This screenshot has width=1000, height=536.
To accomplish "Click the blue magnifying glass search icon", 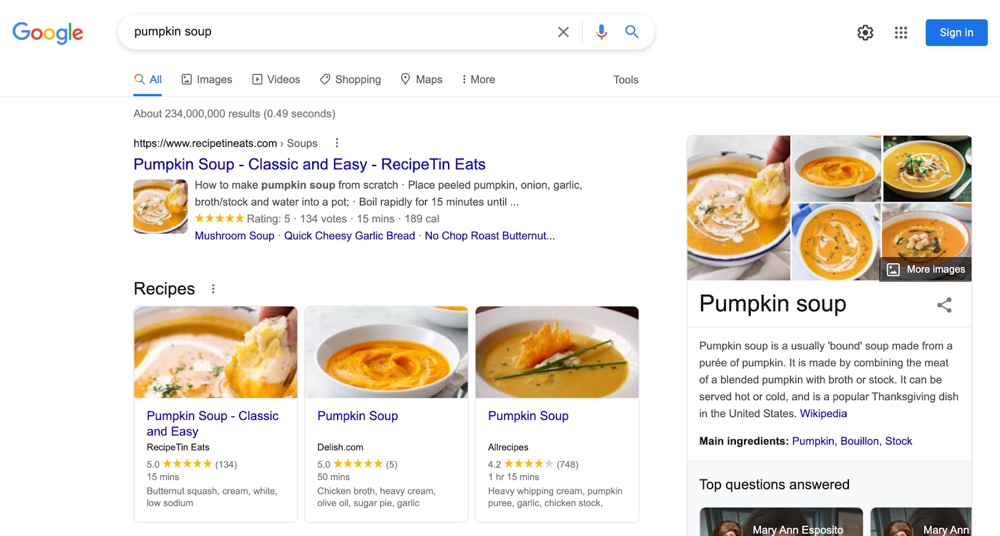I will pos(632,32).
